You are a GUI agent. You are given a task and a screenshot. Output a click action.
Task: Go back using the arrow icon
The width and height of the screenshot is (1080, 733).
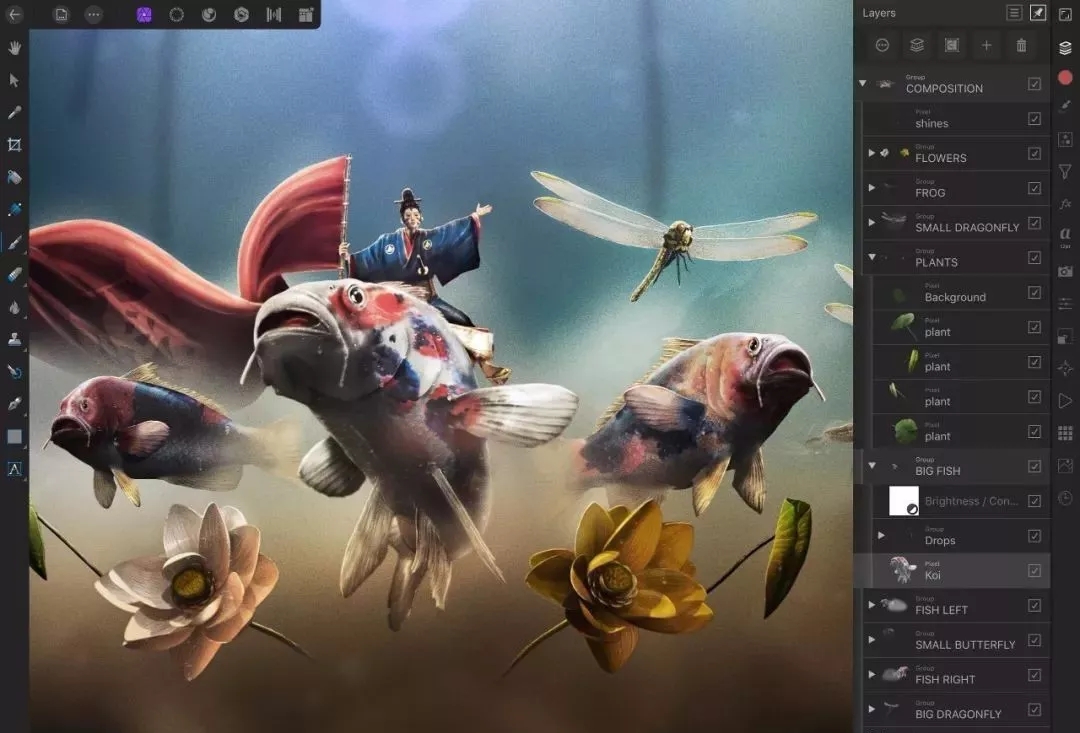pos(14,14)
